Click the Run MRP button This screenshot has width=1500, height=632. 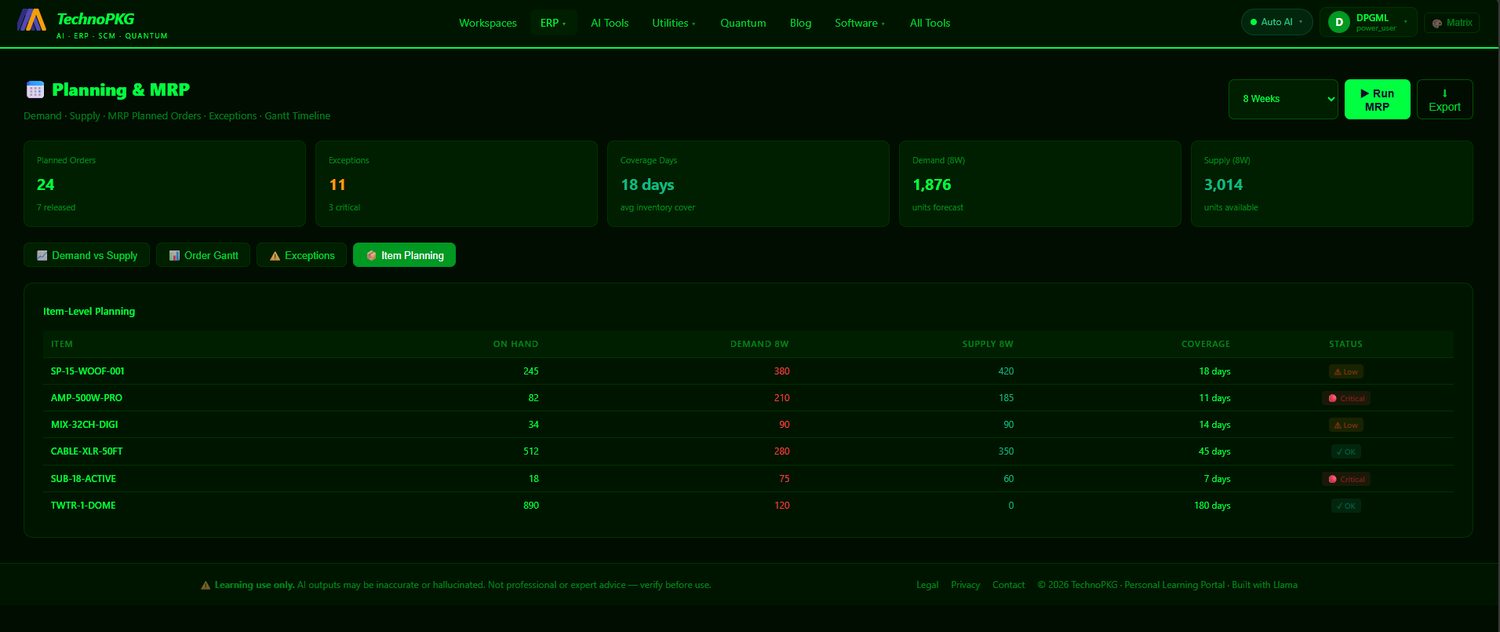(1377, 99)
